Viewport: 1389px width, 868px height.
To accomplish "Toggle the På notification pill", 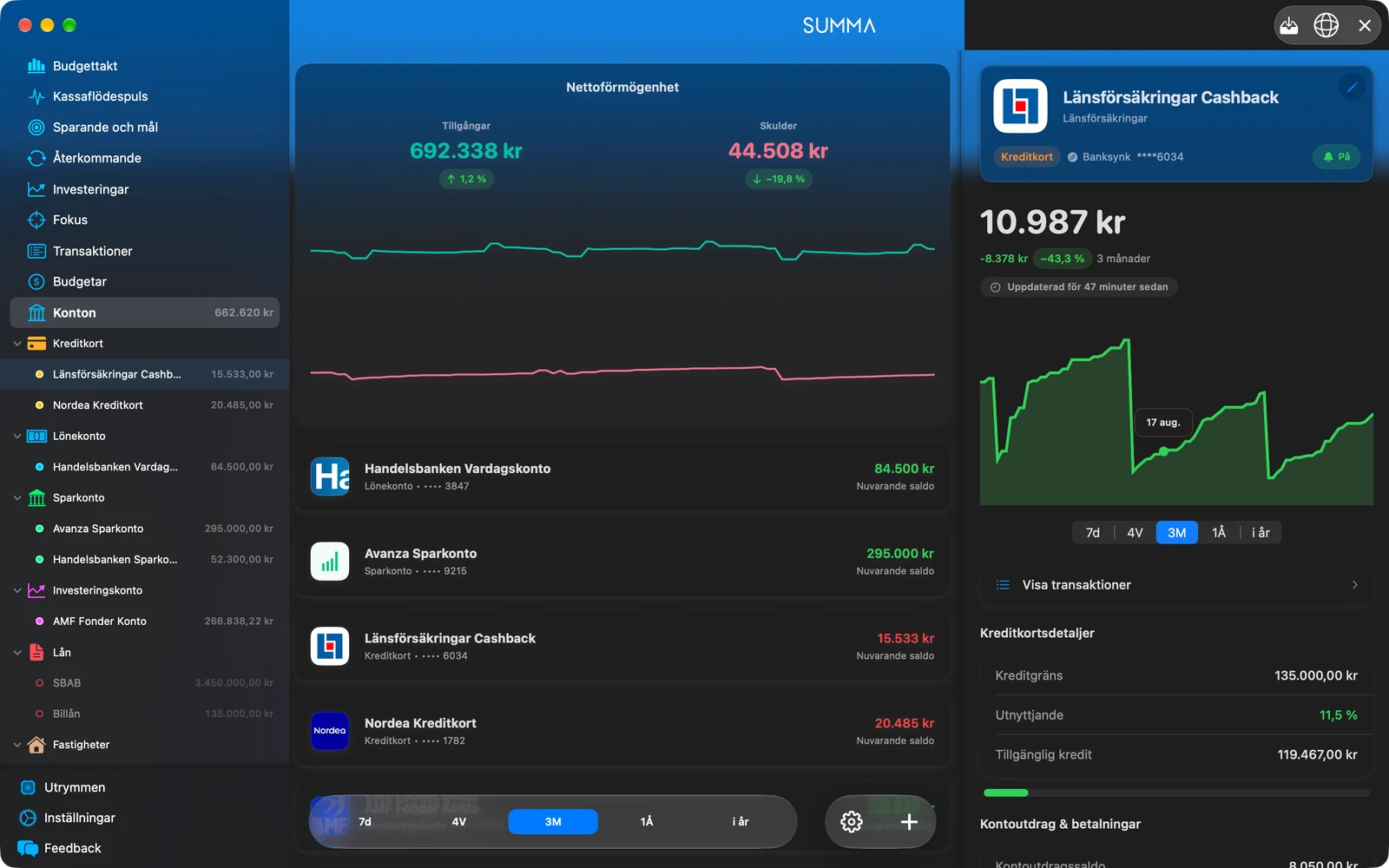I will tap(1336, 157).
